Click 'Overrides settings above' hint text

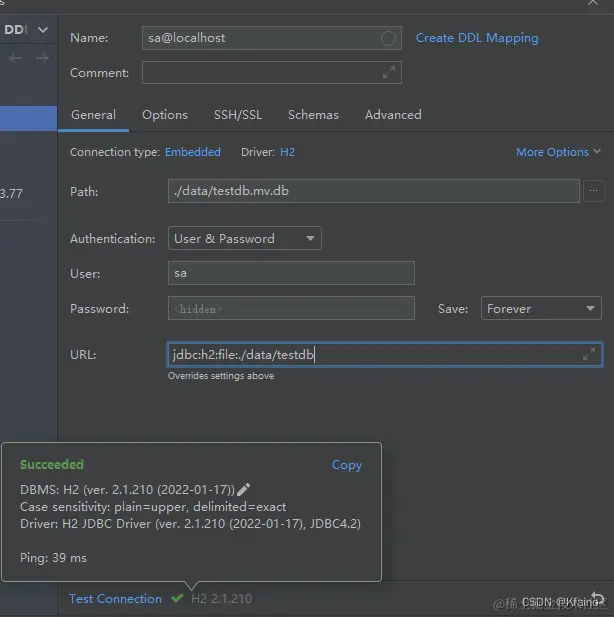pos(221,376)
